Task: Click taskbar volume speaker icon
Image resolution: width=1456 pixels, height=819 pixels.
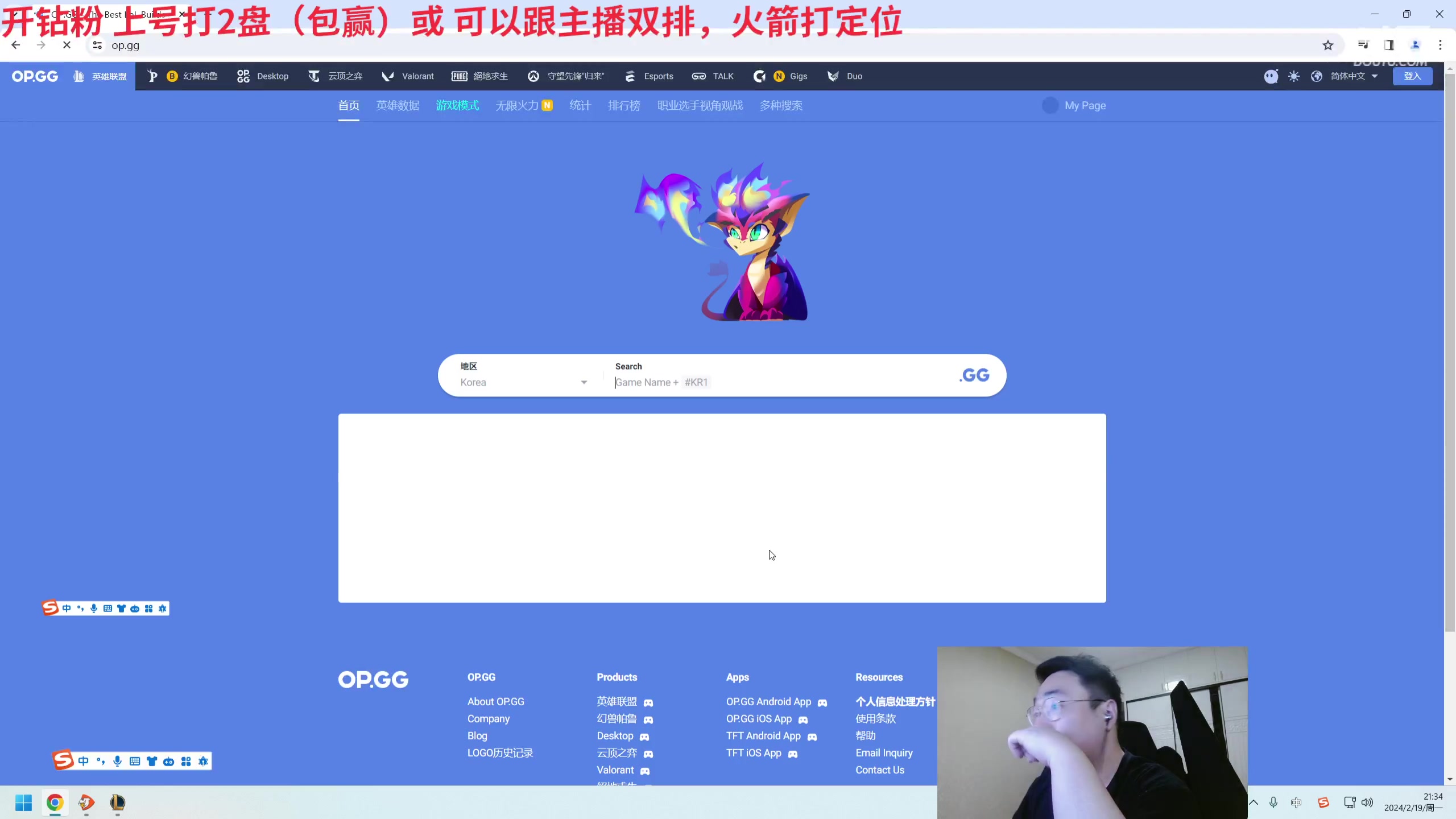Action: click(1368, 803)
